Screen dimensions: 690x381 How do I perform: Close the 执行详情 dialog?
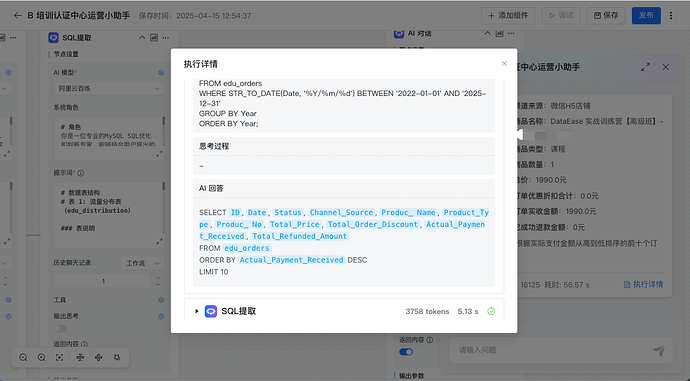(504, 63)
